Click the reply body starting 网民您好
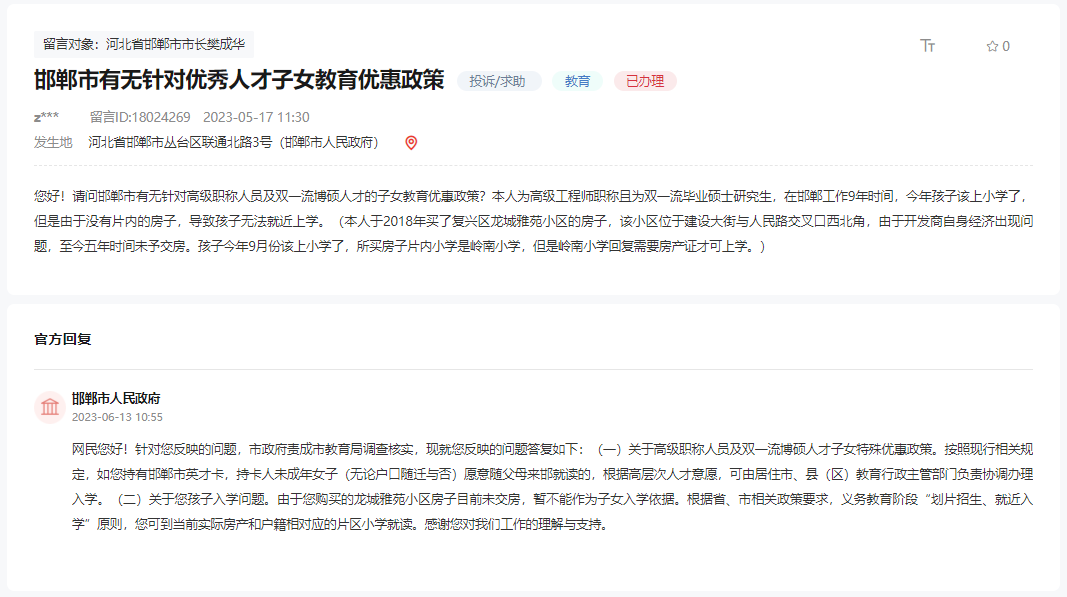Screen dimensions: 1067x597 click(553, 487)
